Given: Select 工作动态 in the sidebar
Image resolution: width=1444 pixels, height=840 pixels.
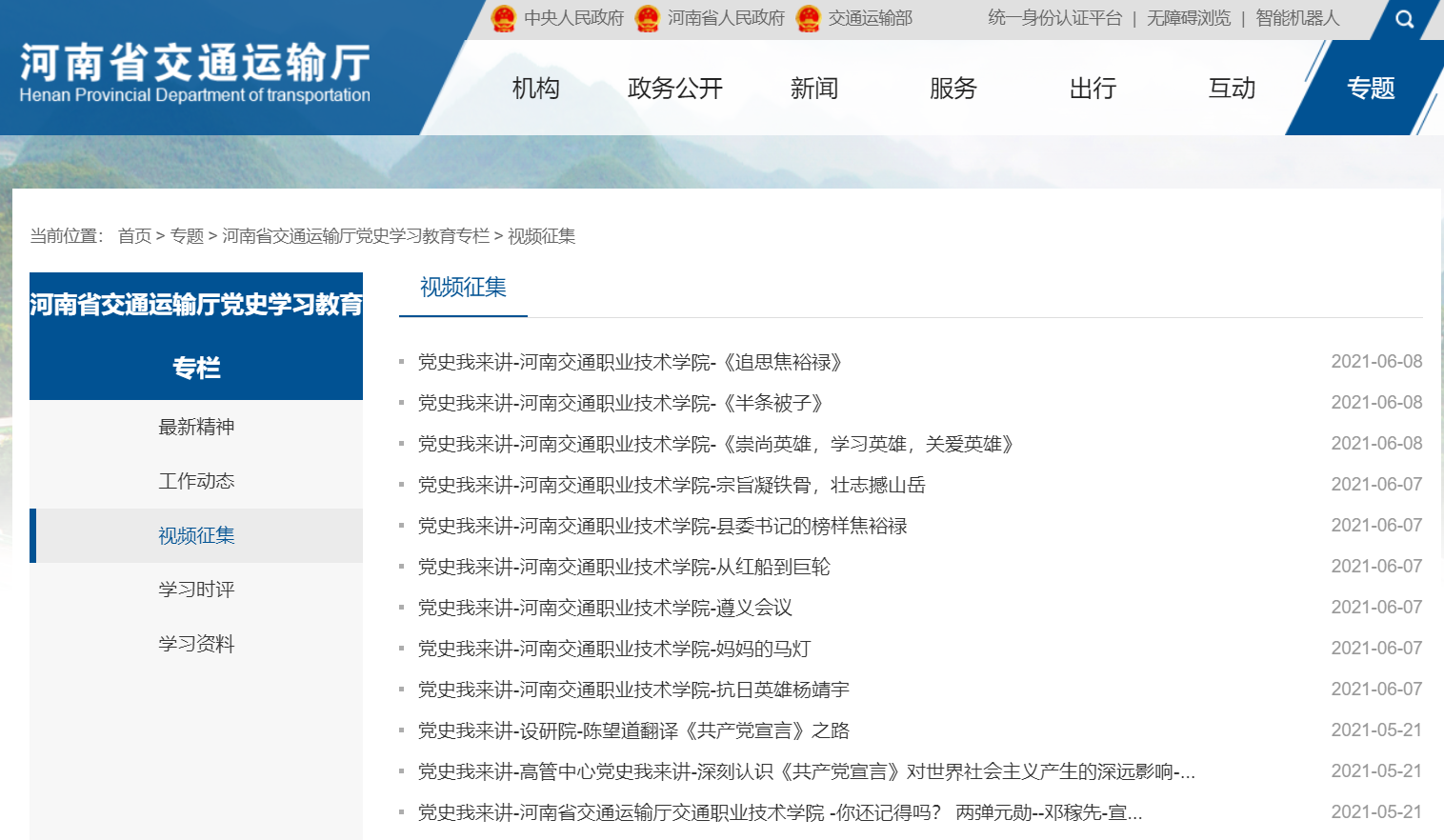Looking at the screenshot, I should [196, 481].
